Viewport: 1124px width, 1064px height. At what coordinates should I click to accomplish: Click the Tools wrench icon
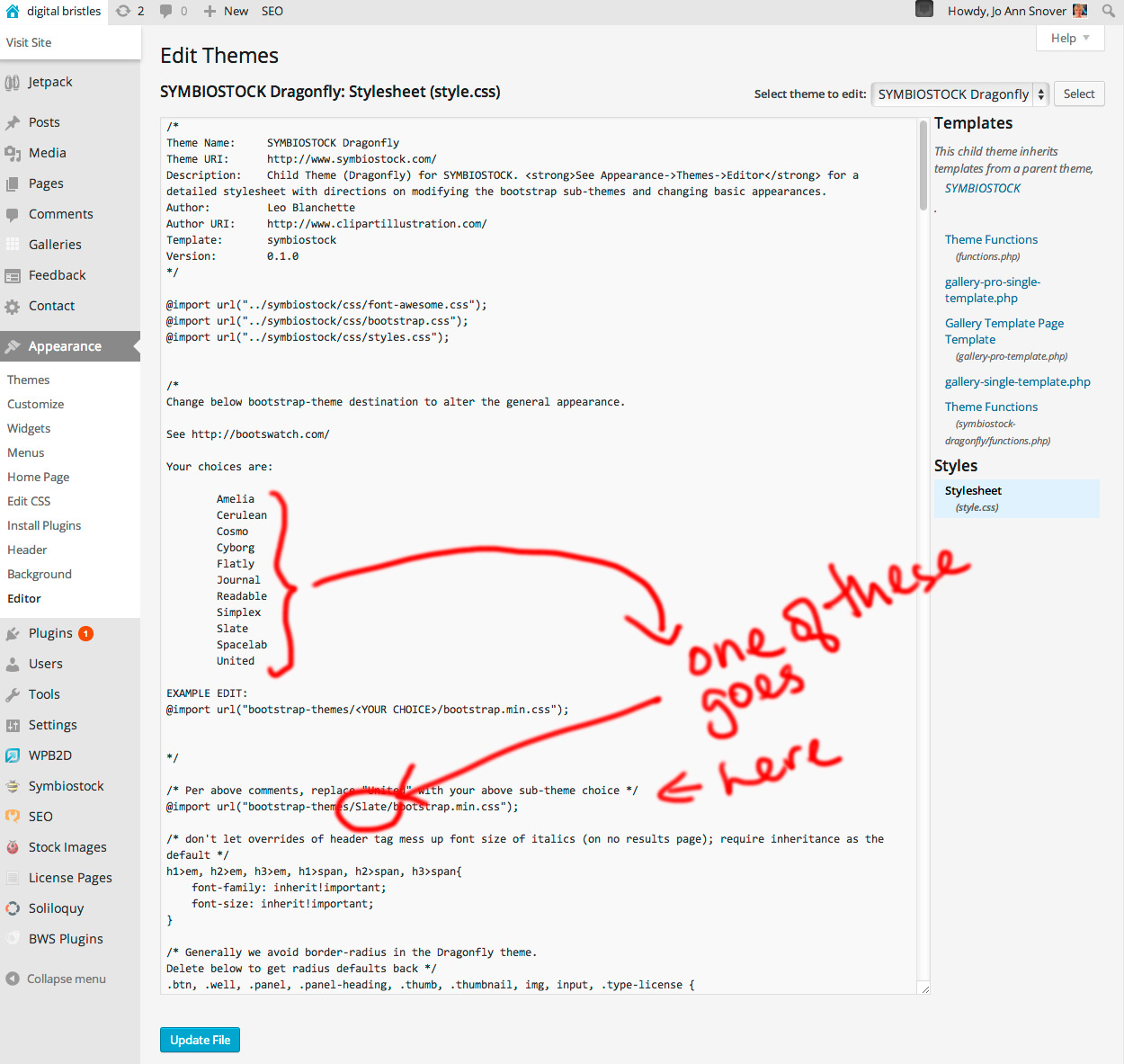click(x=13, y=694)
